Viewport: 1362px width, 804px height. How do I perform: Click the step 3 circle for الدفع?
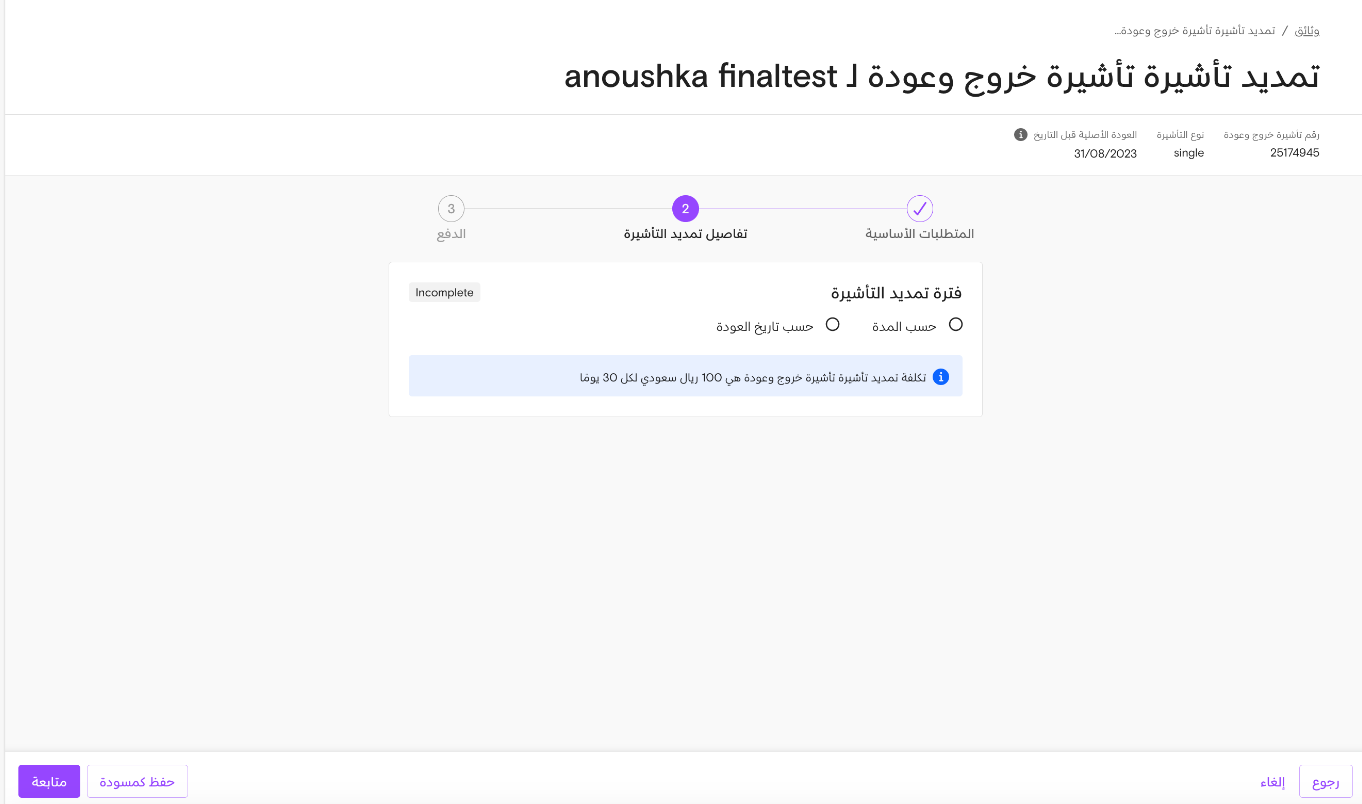coord(451,209)
